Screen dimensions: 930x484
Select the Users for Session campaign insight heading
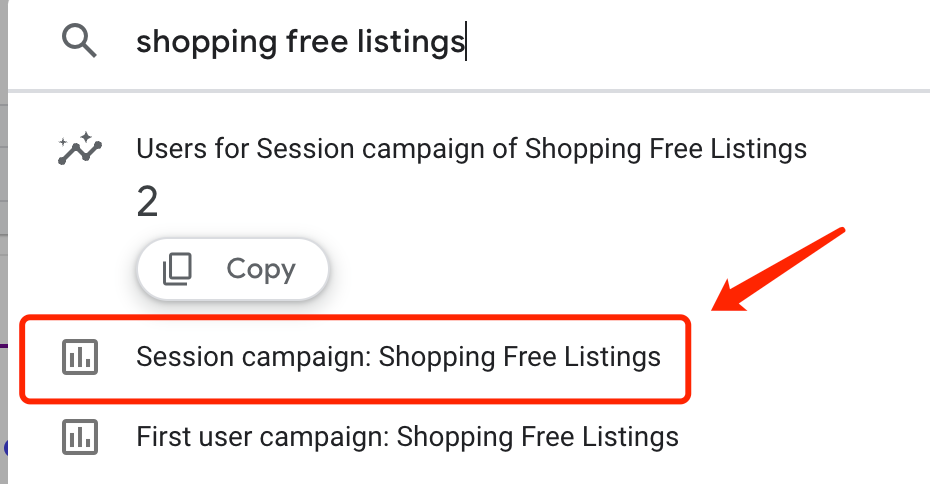tap(472, 148)
